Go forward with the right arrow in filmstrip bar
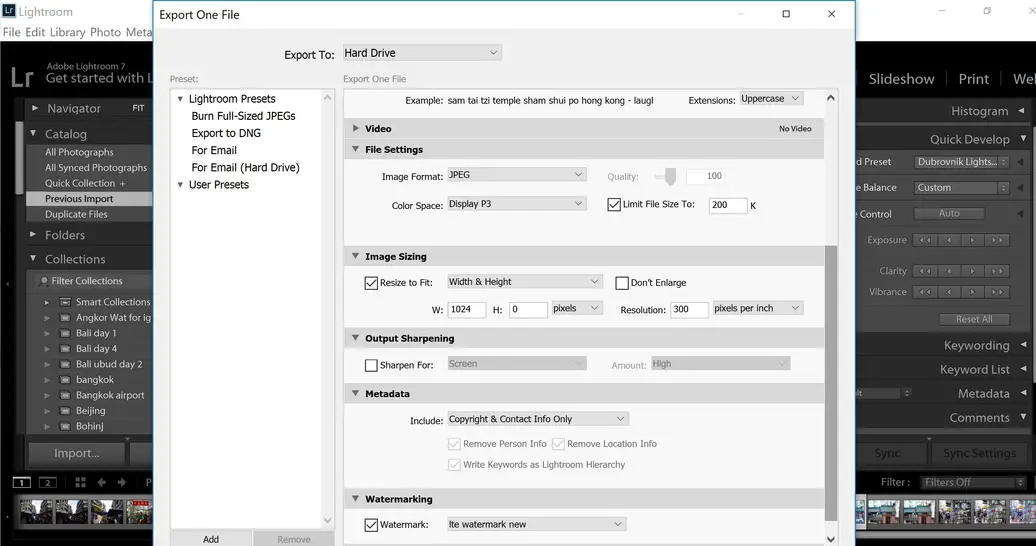 pyautogui.click(x=122, y=483)
